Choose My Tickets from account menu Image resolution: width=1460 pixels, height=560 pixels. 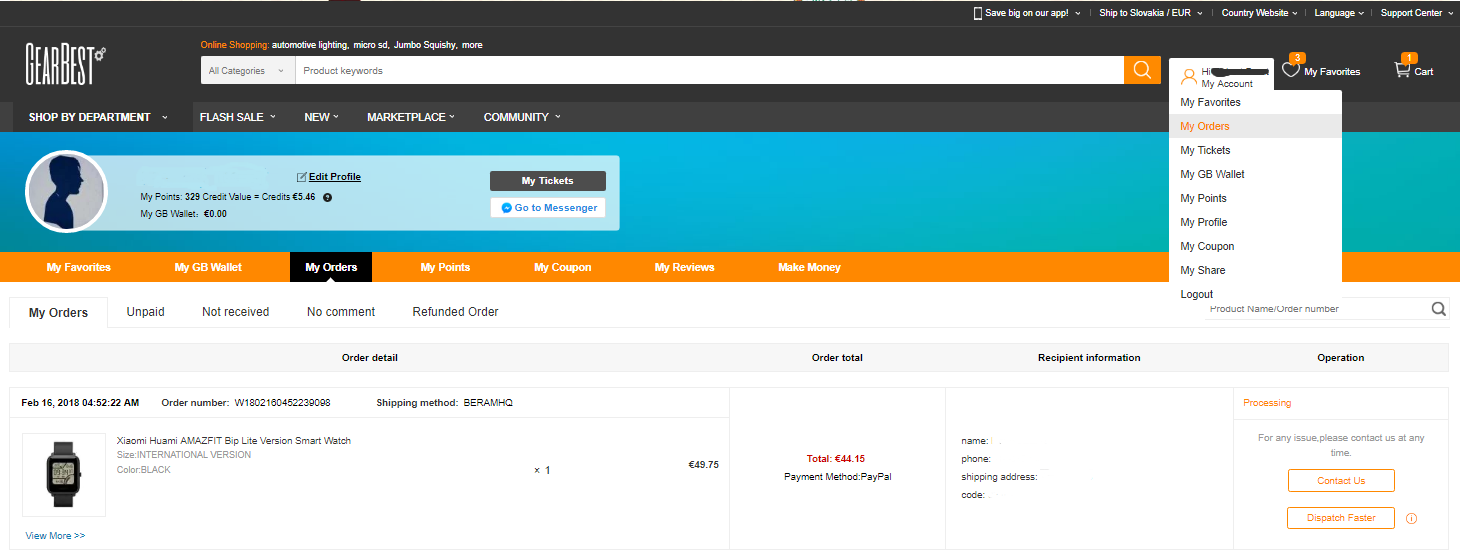(x=1255, y=150)
